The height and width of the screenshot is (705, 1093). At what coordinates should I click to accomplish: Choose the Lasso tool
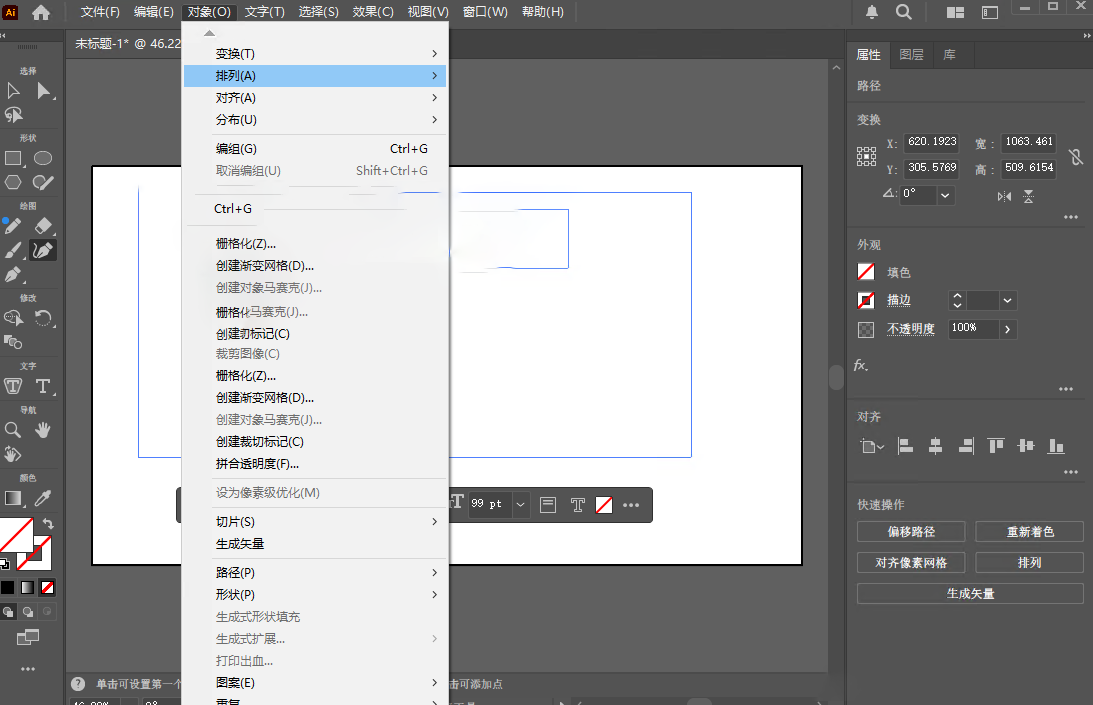[13, 114]
